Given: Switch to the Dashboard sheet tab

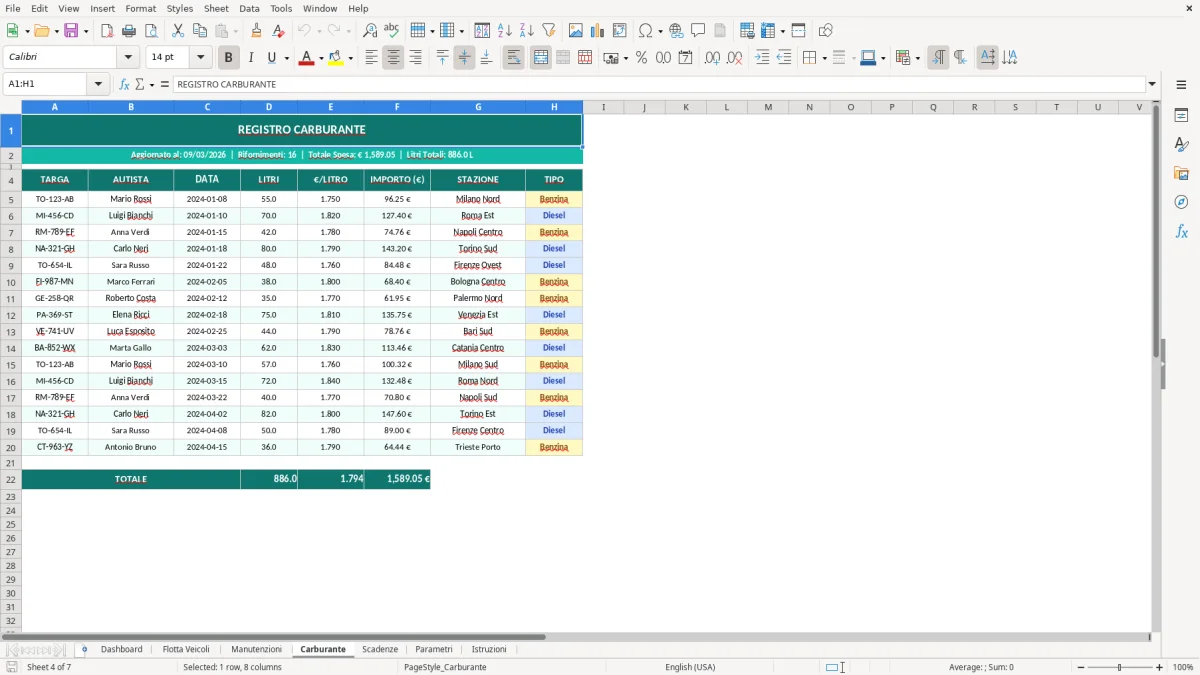Looking at the screenshot, I should coord(122,650).
